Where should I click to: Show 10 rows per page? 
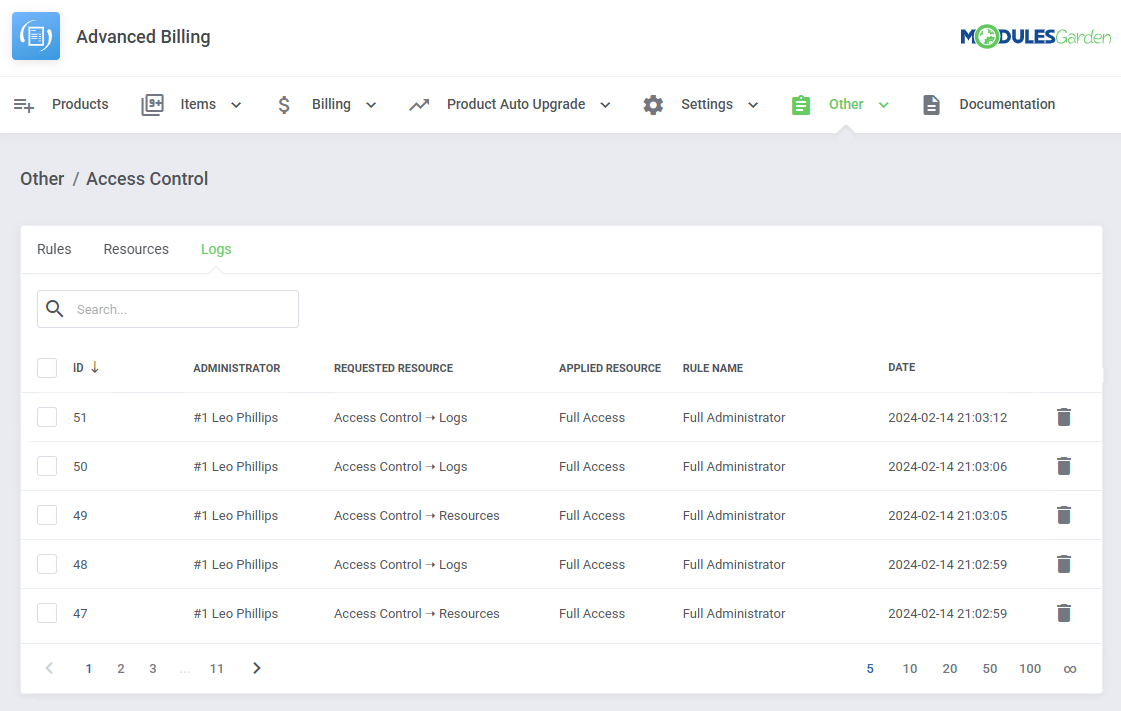[909, 669]
